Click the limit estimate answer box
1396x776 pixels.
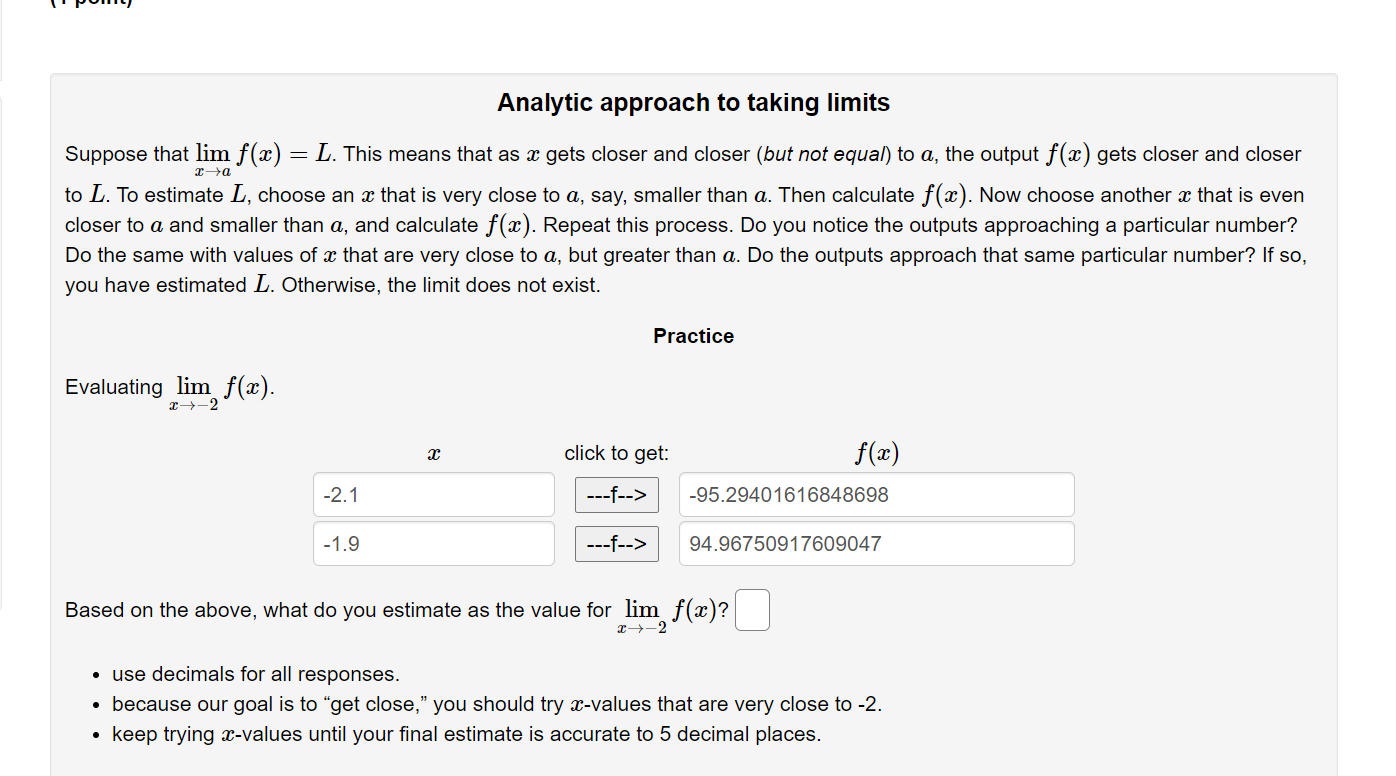pyautogui.click(x=752, y=610)
